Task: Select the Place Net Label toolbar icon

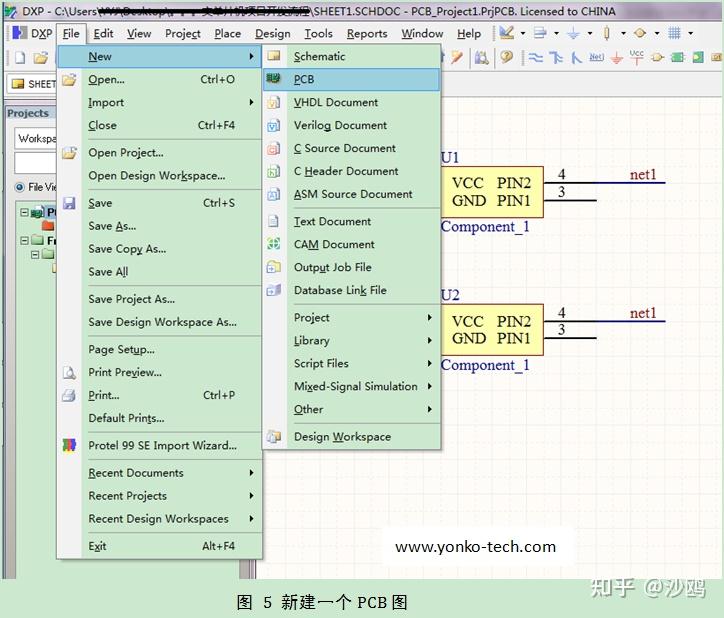Action: (596, 57)
